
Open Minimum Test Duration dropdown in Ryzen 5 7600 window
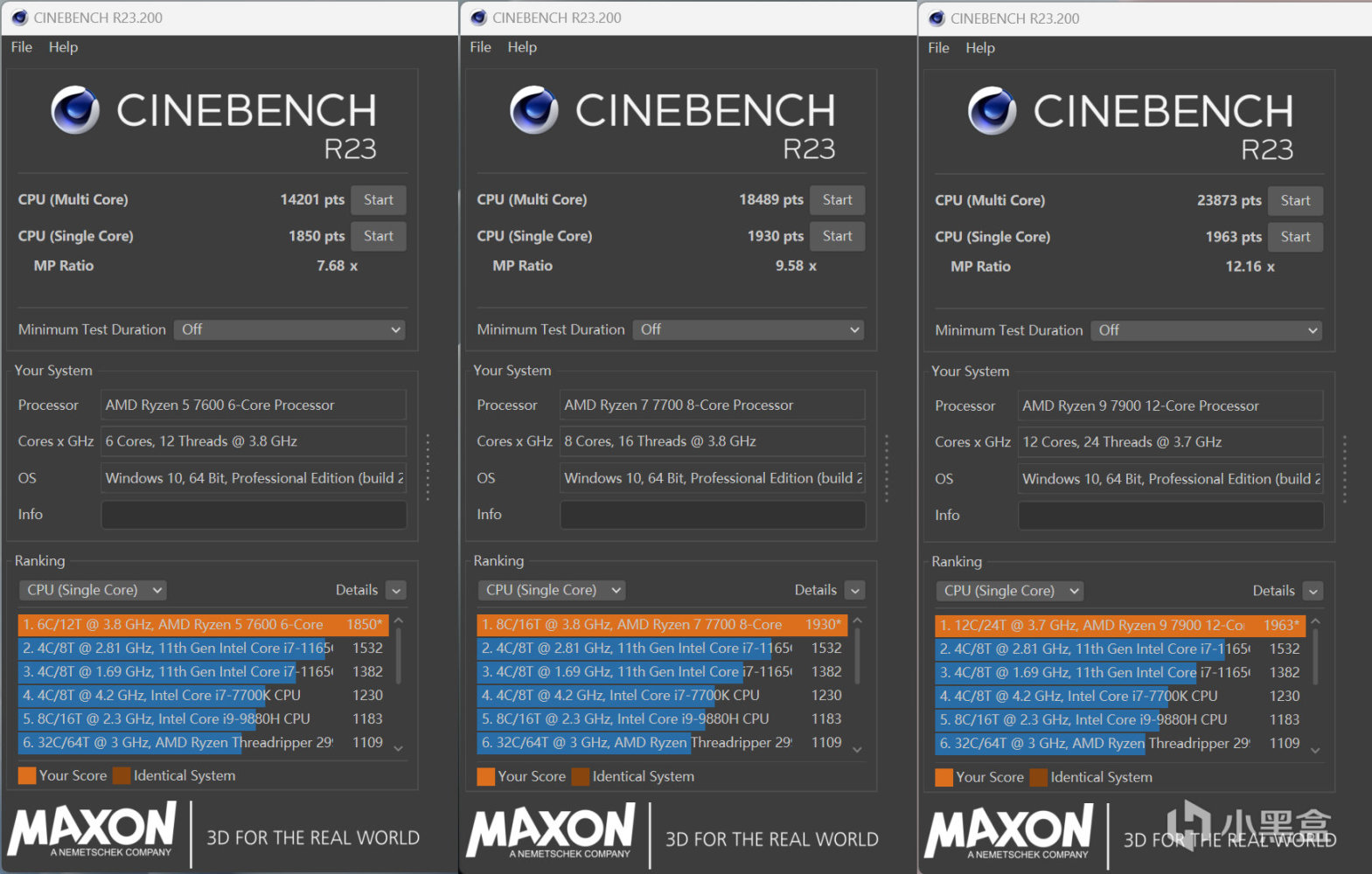tap(290, 329)
